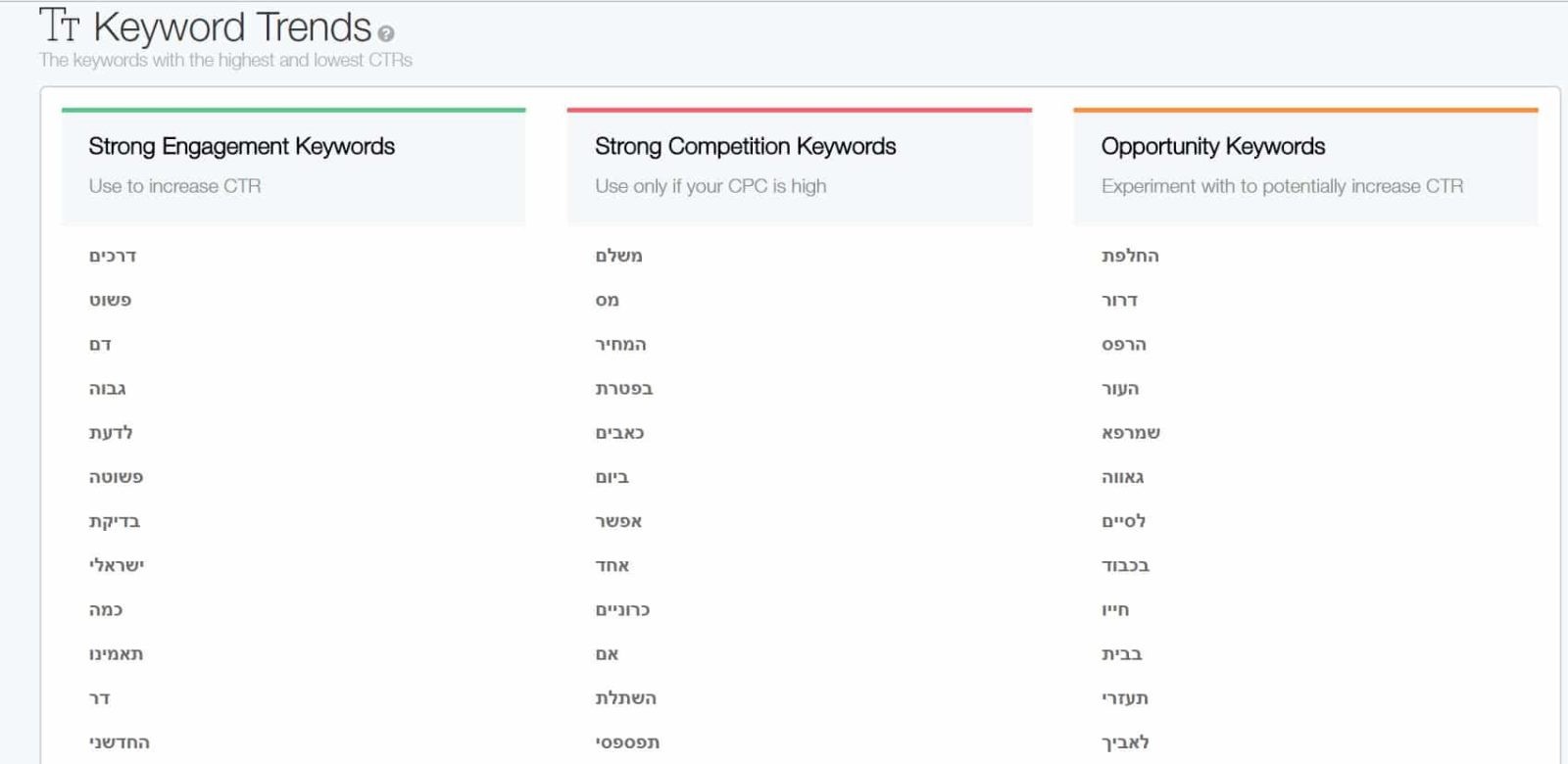Select the Opportunity Keywords header
The width and height of the screenshot is (1568, 764).
[x=1212, y=147]
